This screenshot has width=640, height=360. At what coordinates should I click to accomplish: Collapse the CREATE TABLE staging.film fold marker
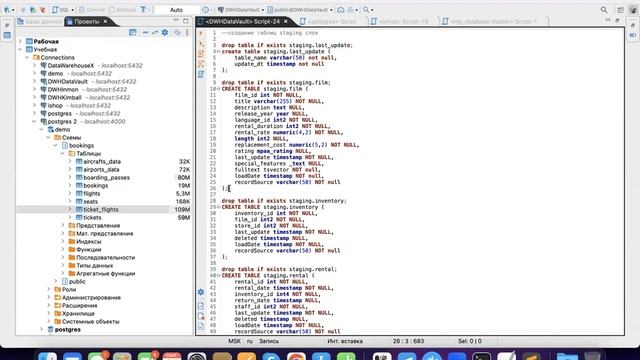point(218,89)
